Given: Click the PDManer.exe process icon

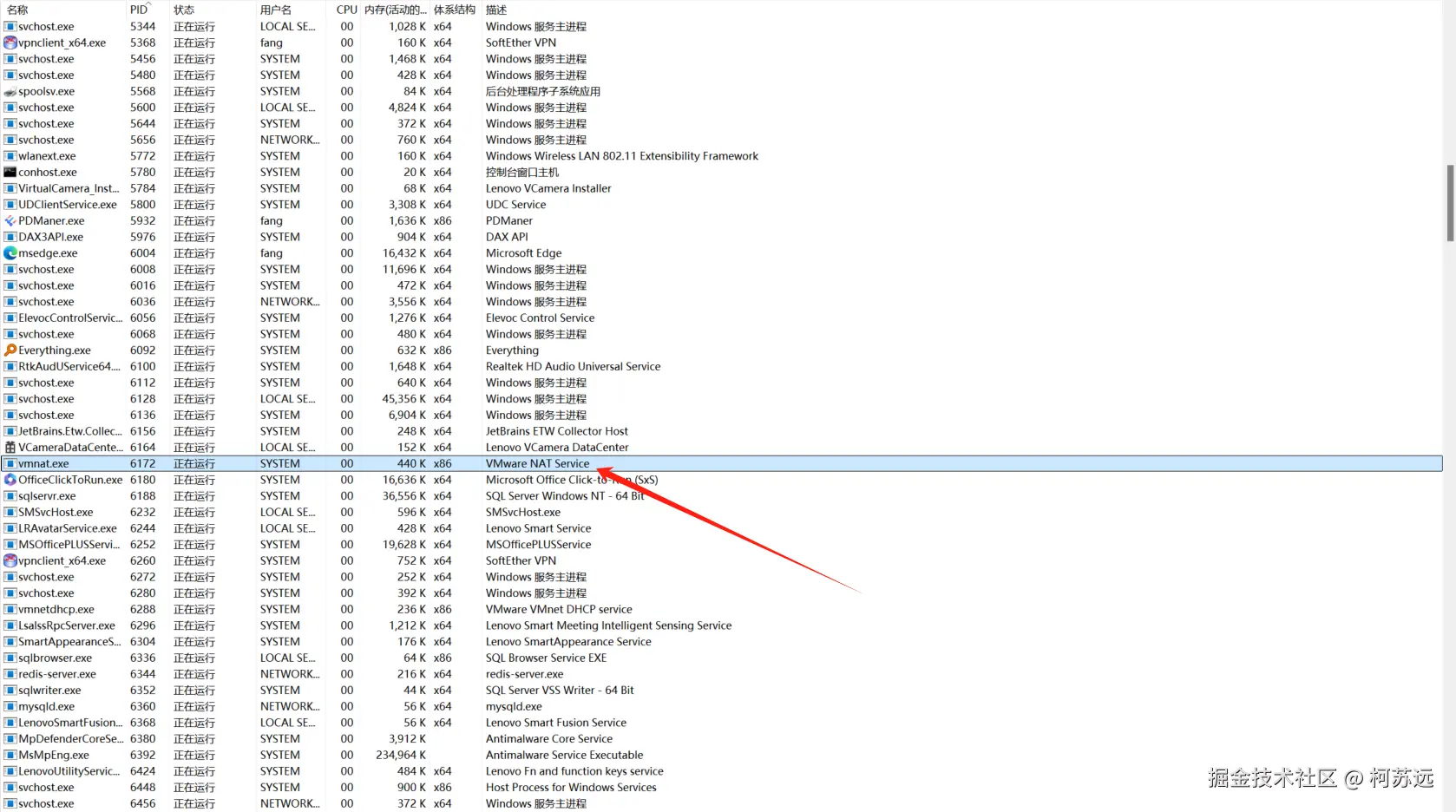Looking at the screenshot, I should [10, 221].
